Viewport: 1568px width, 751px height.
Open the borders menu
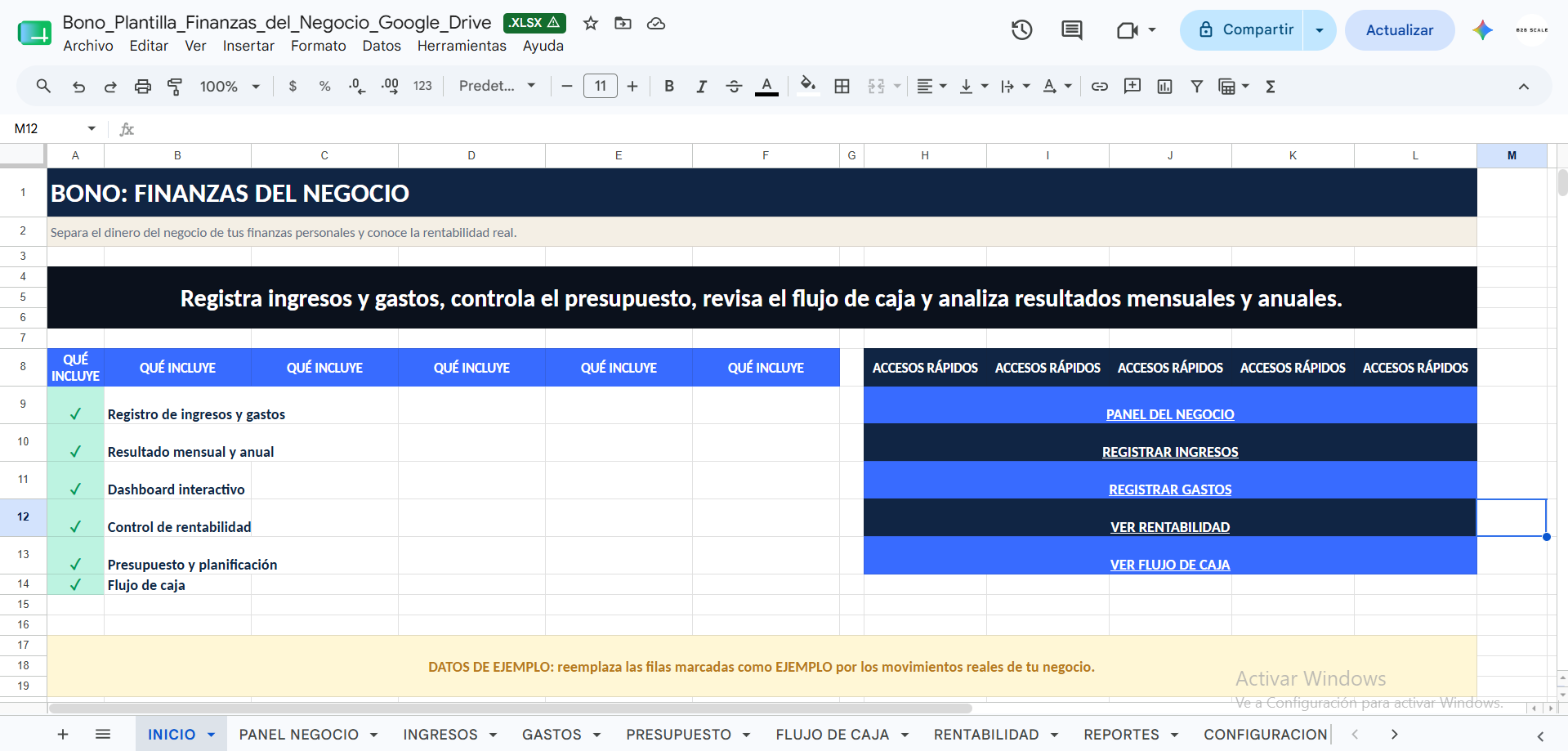click(x=842, y=86)
